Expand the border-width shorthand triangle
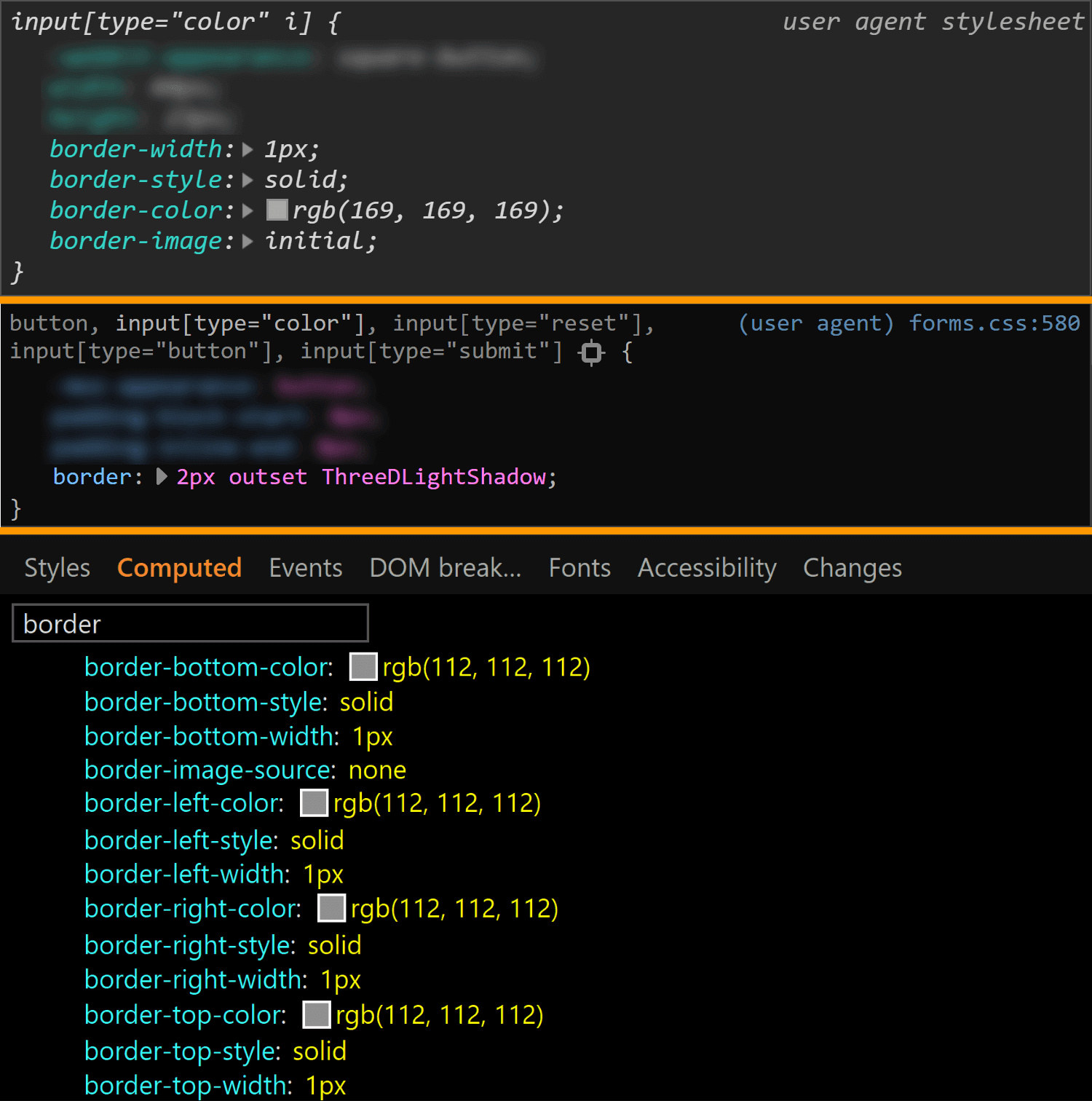Screen dimensions: 1092x1101 point(248,150)
